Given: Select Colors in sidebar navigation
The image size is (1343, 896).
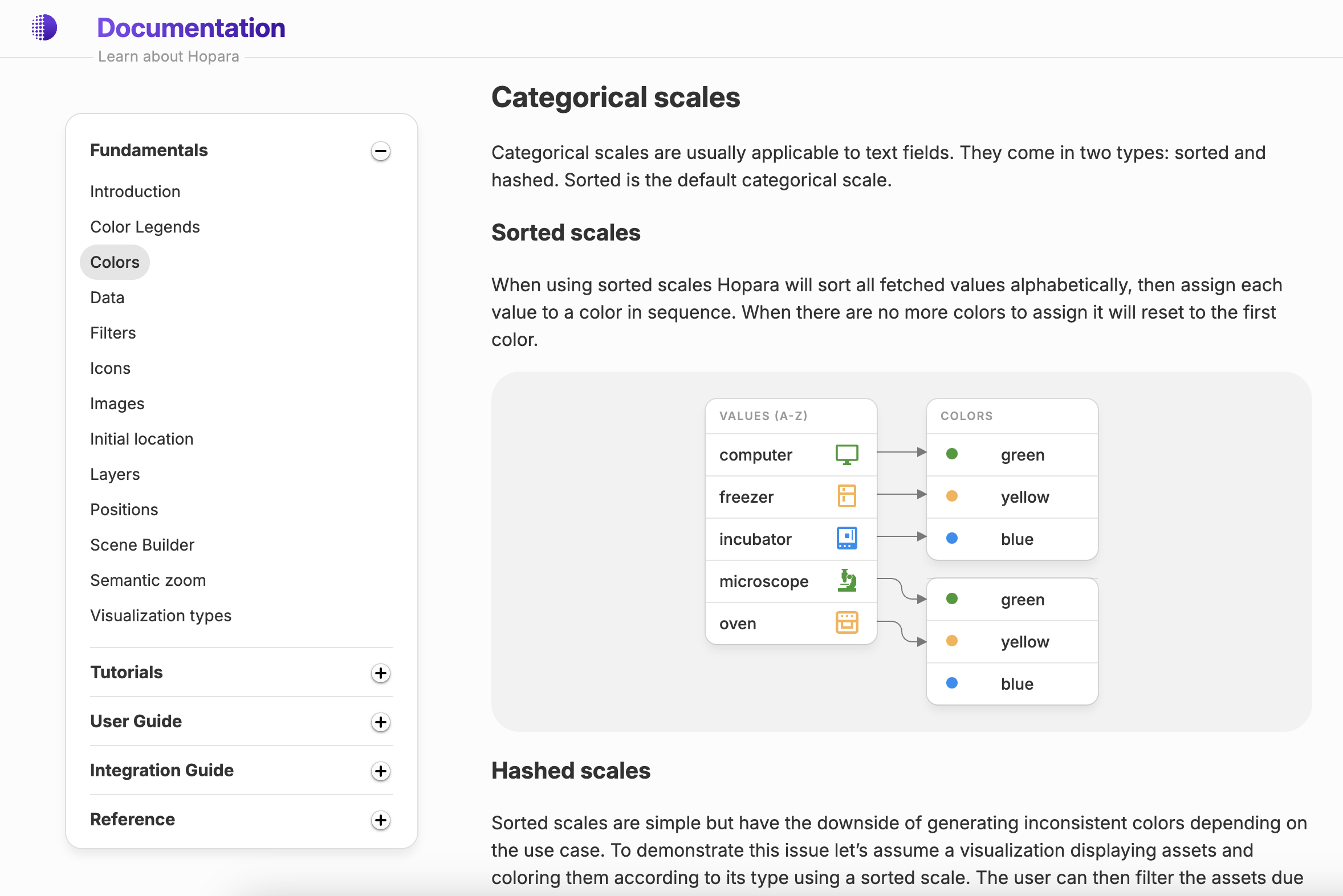Looking at the screenshot, I should point(113,262).
